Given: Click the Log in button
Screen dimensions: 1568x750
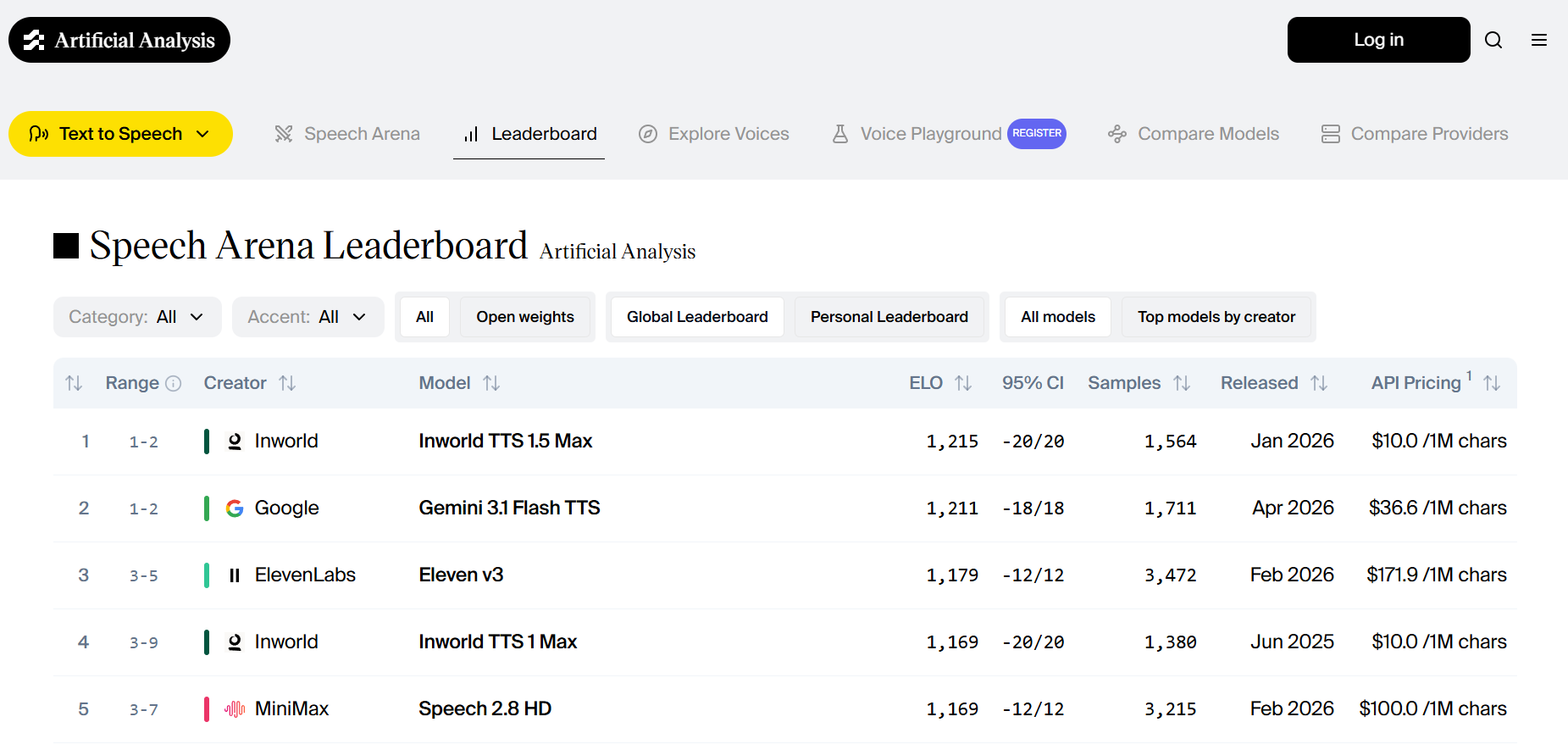Looking at the screenshot, I should (1378, 40).
